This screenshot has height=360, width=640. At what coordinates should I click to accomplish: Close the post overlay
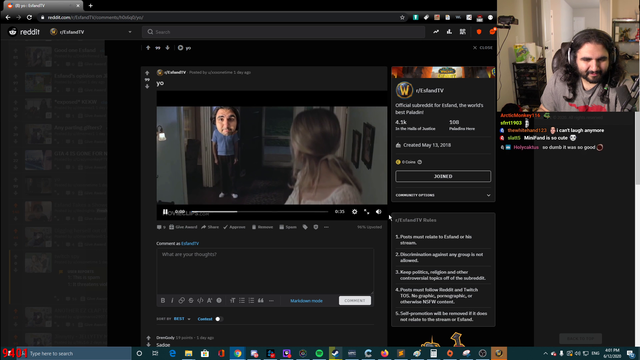[x=483, y=48]
